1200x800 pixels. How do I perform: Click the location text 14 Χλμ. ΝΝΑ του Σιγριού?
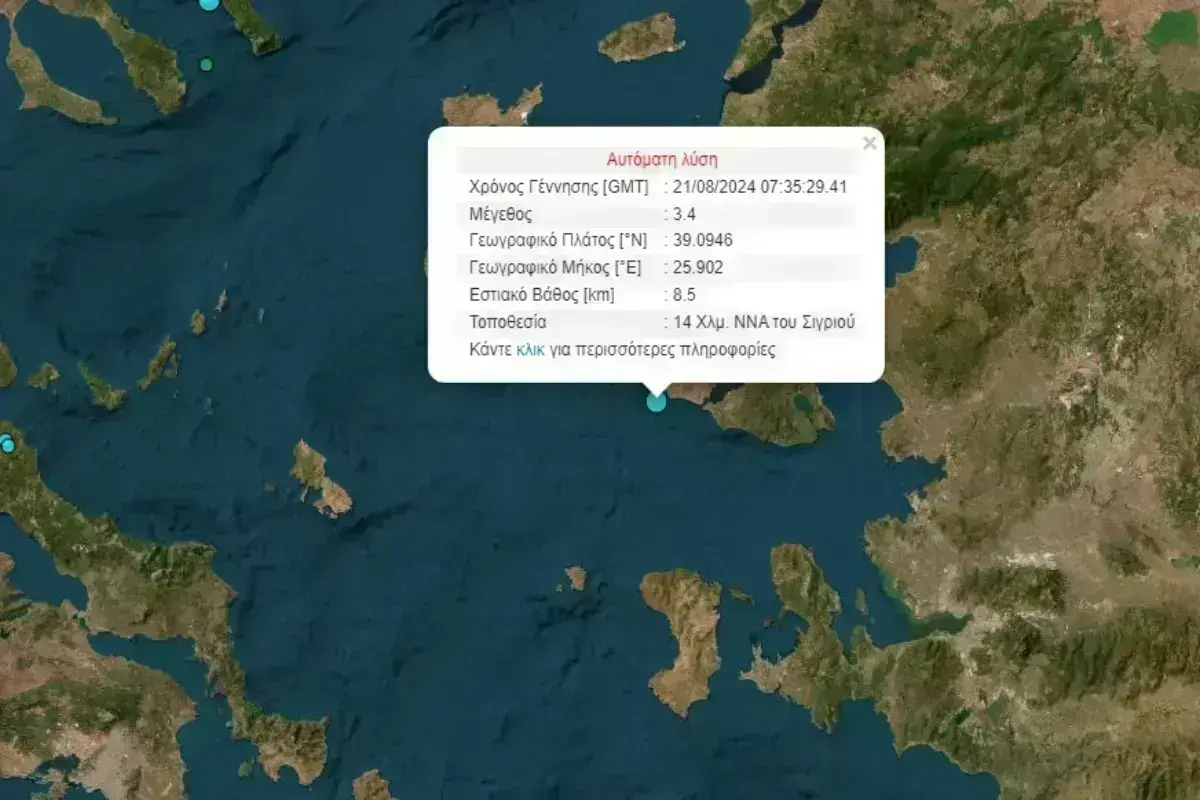764,322
